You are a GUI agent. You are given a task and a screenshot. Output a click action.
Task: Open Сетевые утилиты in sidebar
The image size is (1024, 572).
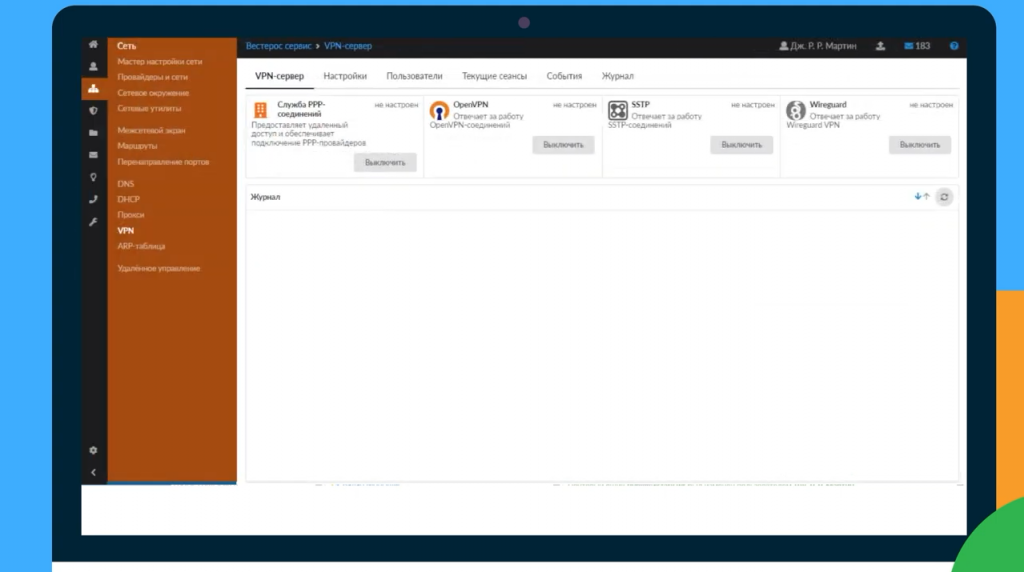(x=150, y=108)
